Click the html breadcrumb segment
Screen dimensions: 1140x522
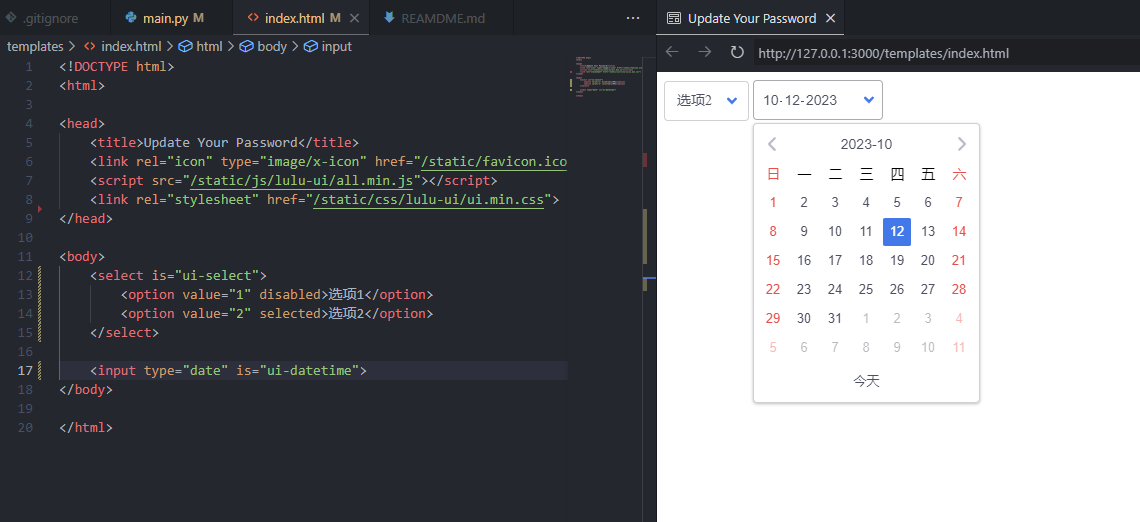coord(201,47)
